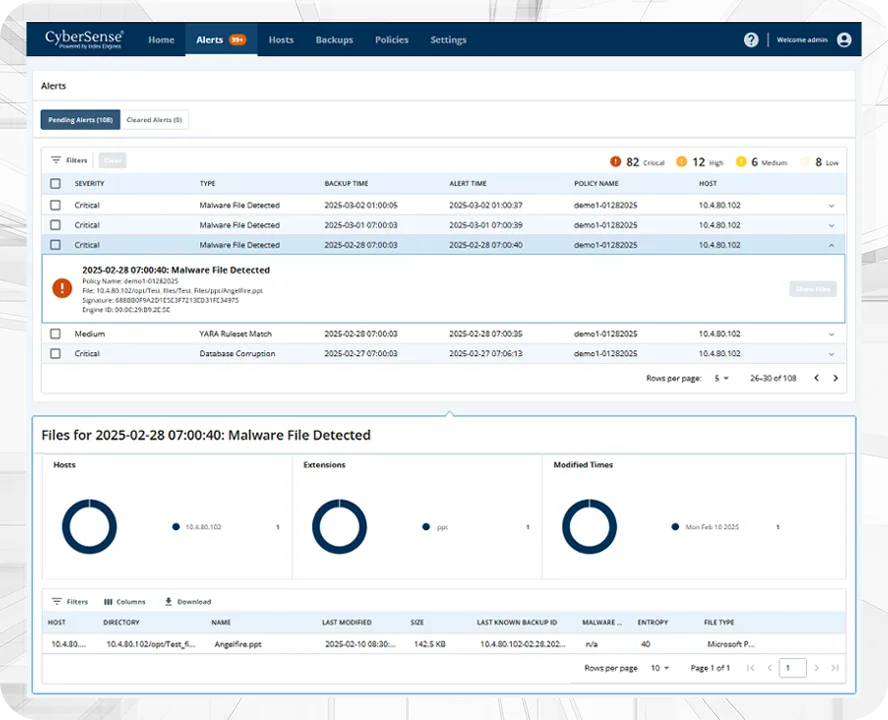Switch to the Cleared Alerts tab
Image resolution: width=888 pixels, height=720 pixels.
(154, 120)
